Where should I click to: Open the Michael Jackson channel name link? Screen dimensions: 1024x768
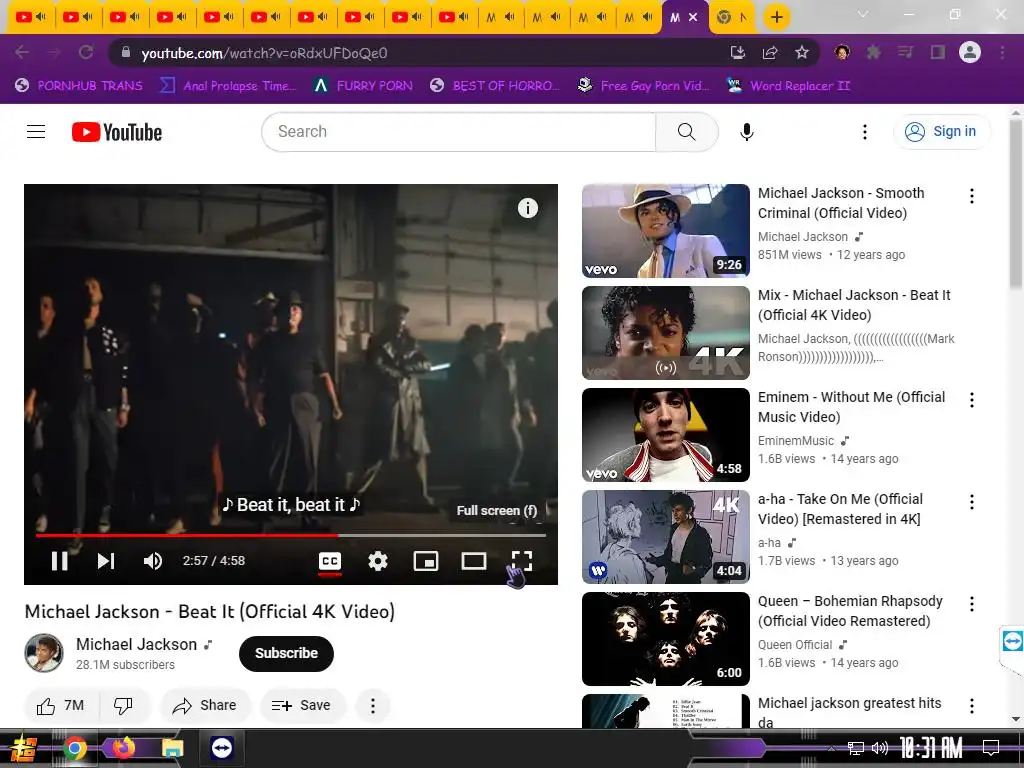pyautogui.click(x=136, y=645)
